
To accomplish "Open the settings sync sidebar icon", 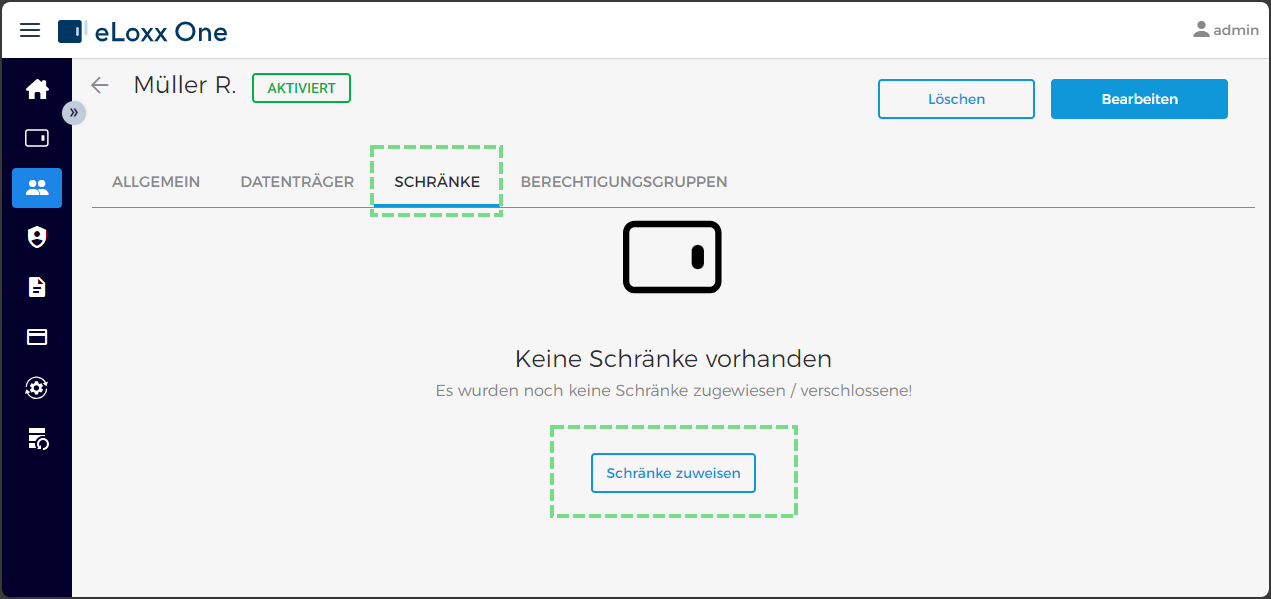I will click(37, 387).
